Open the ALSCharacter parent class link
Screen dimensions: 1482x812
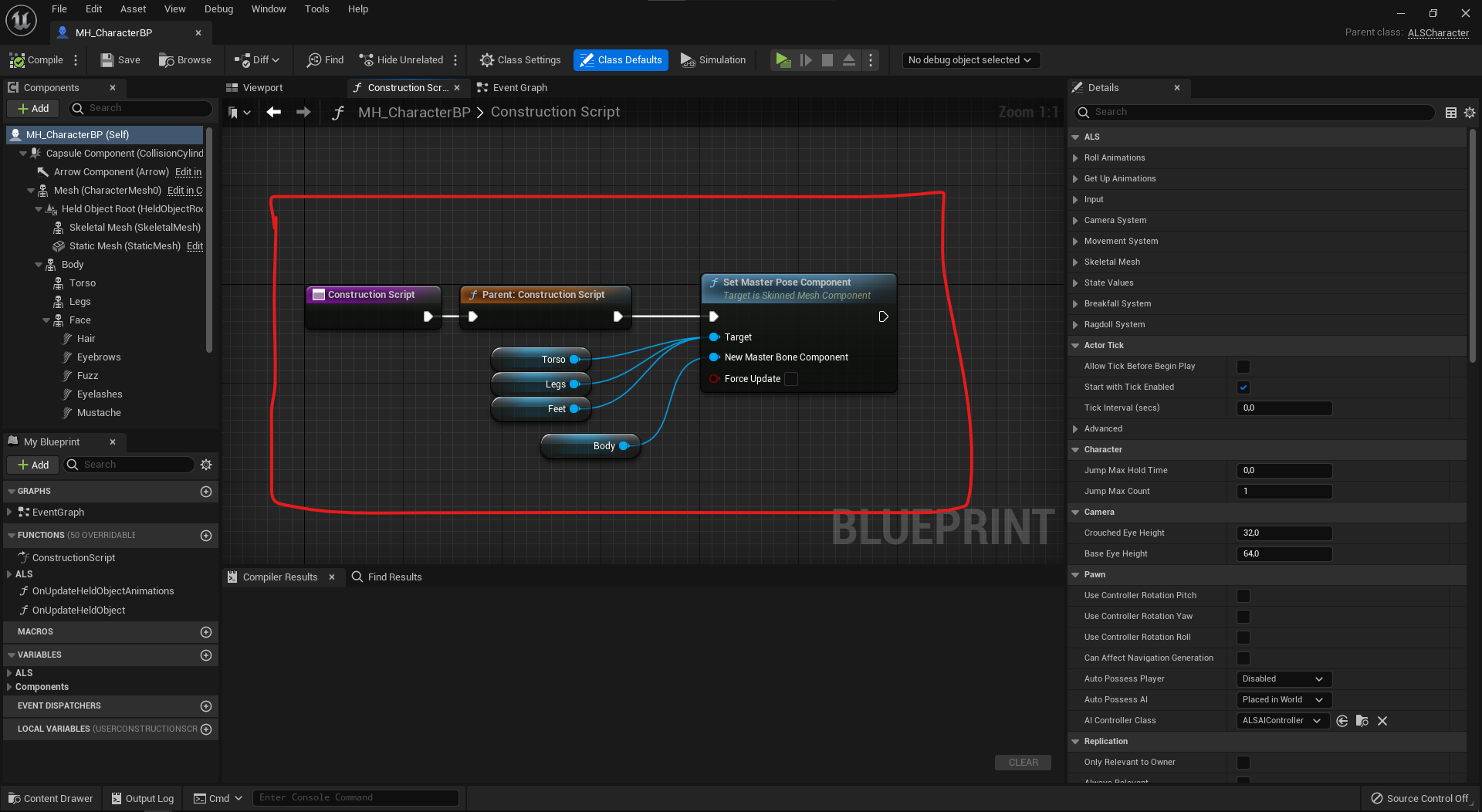point(1438,33)
